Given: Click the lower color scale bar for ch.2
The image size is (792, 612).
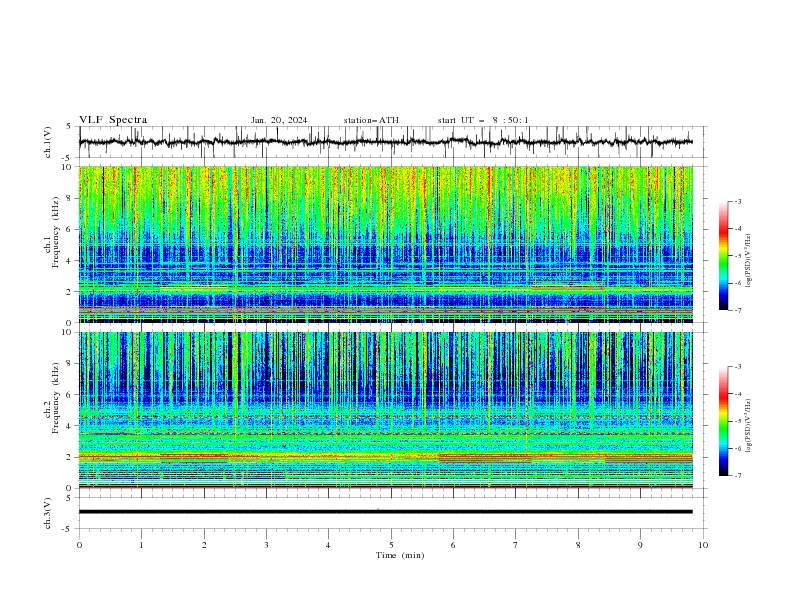Looking at the screenshot, I should [723, 421].
